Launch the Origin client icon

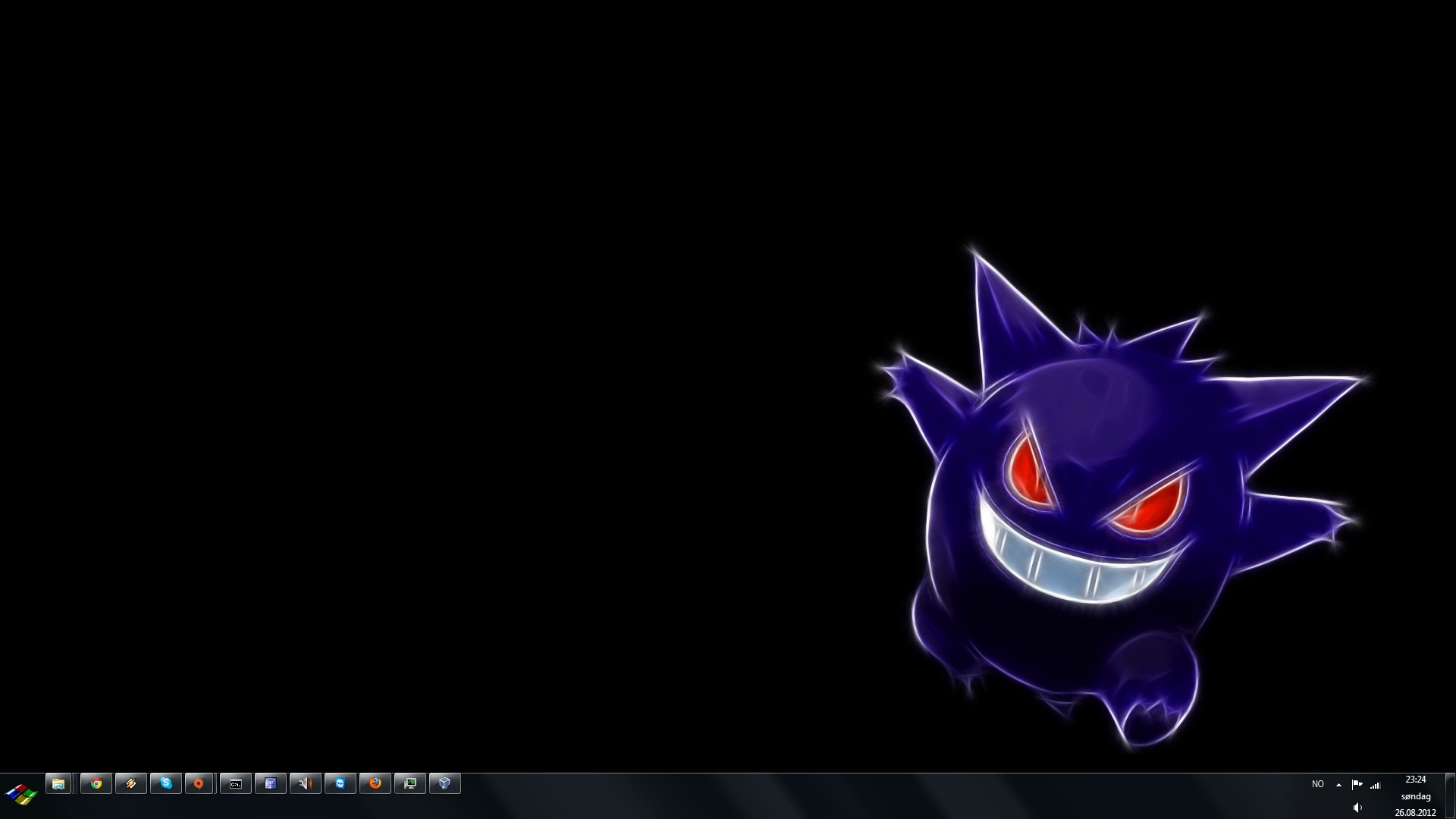(x=199, y=783)
